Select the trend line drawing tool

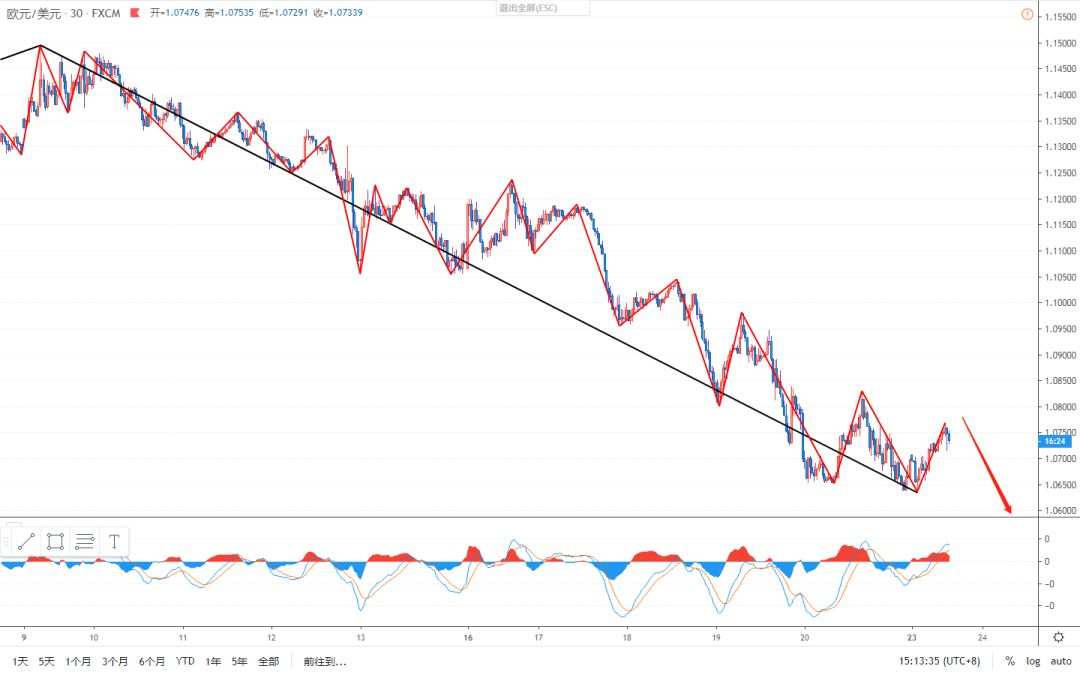(x=26, y=542)
